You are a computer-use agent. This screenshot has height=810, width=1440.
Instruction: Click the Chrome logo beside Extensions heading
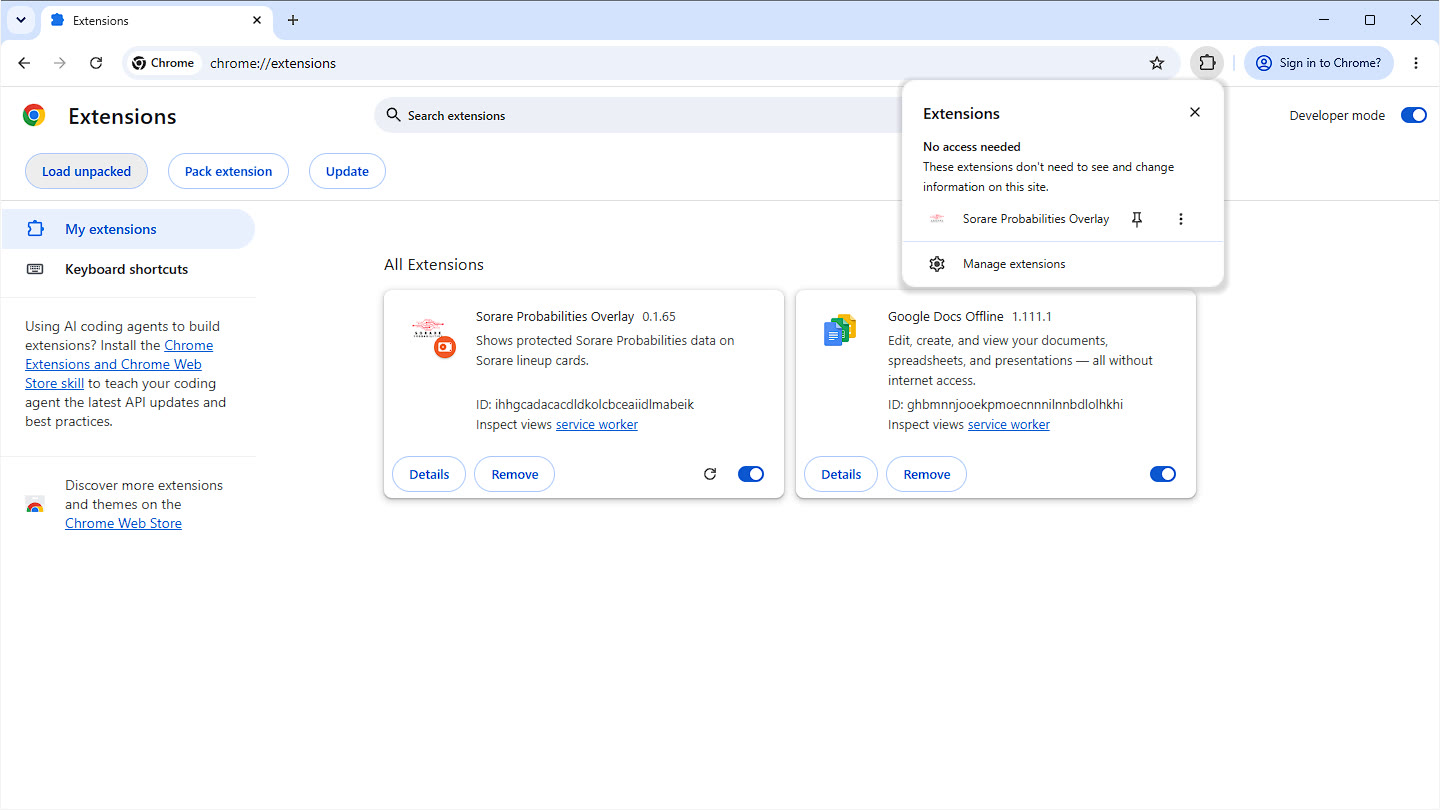tap(34, 116)
